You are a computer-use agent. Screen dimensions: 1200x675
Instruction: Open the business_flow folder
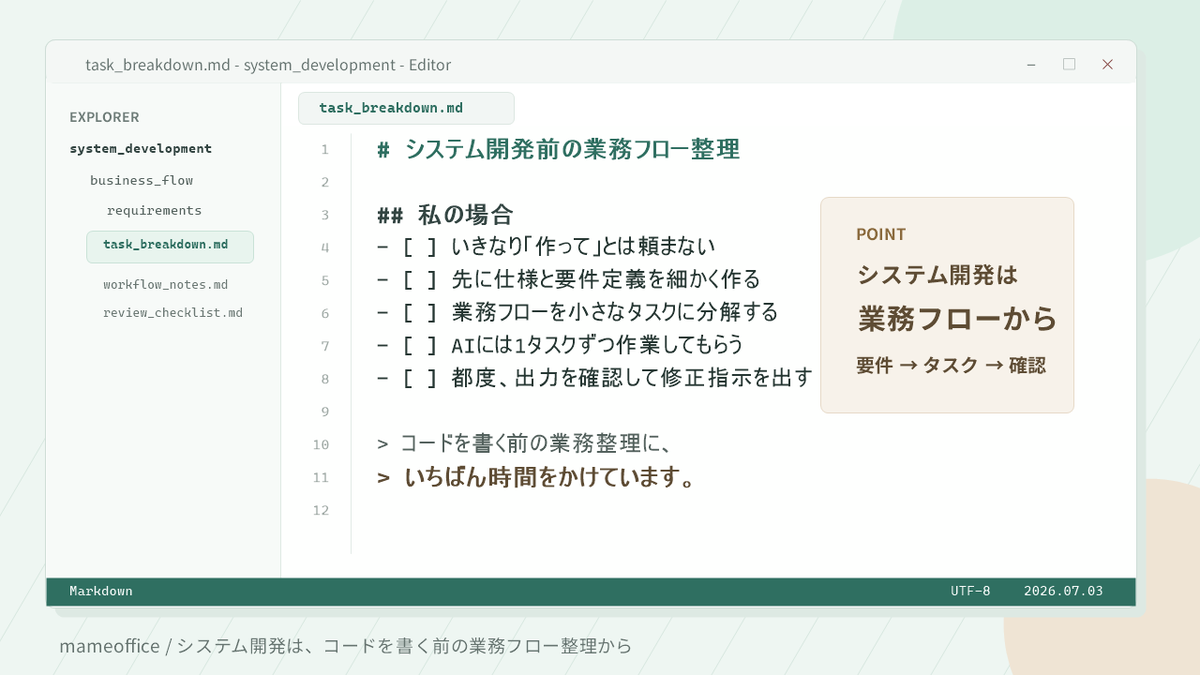pyautogui.click(x=141, y=181)
